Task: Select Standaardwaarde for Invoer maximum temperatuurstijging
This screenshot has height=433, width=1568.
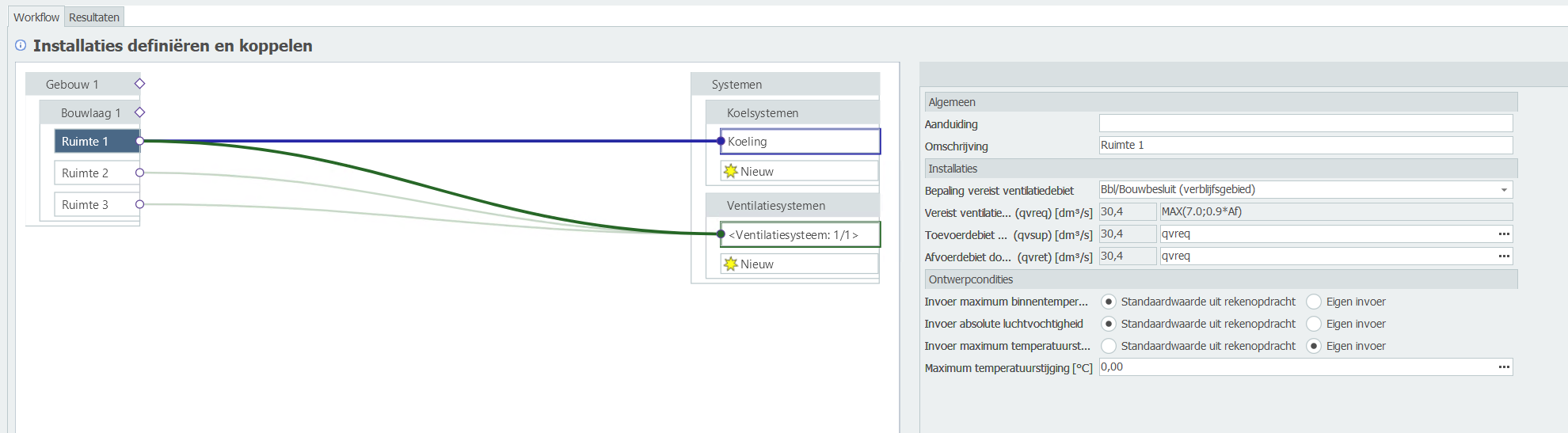Action: [x=1109, y=346]
